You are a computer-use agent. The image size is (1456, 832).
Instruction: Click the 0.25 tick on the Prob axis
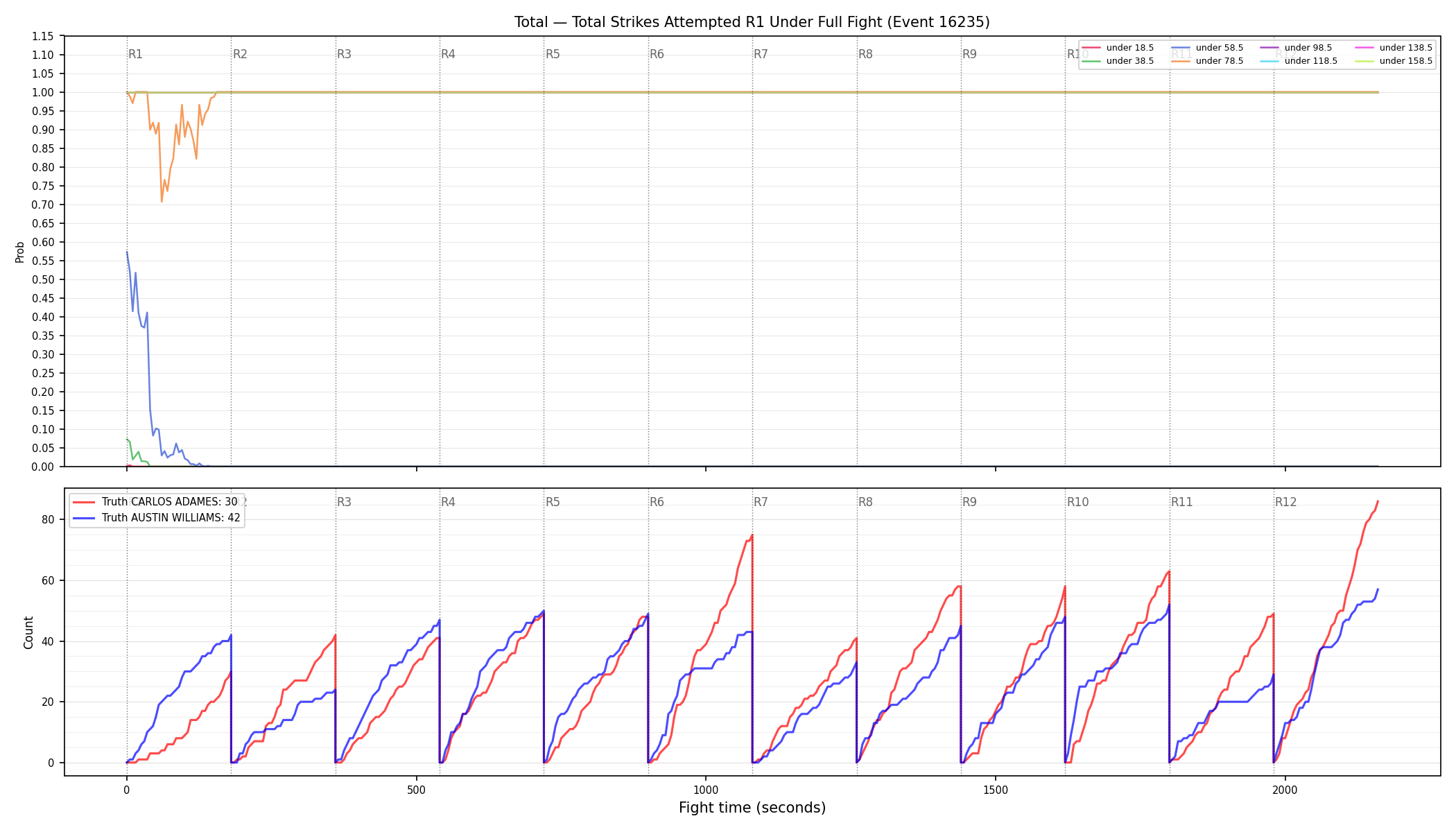(x=43, y=374)
